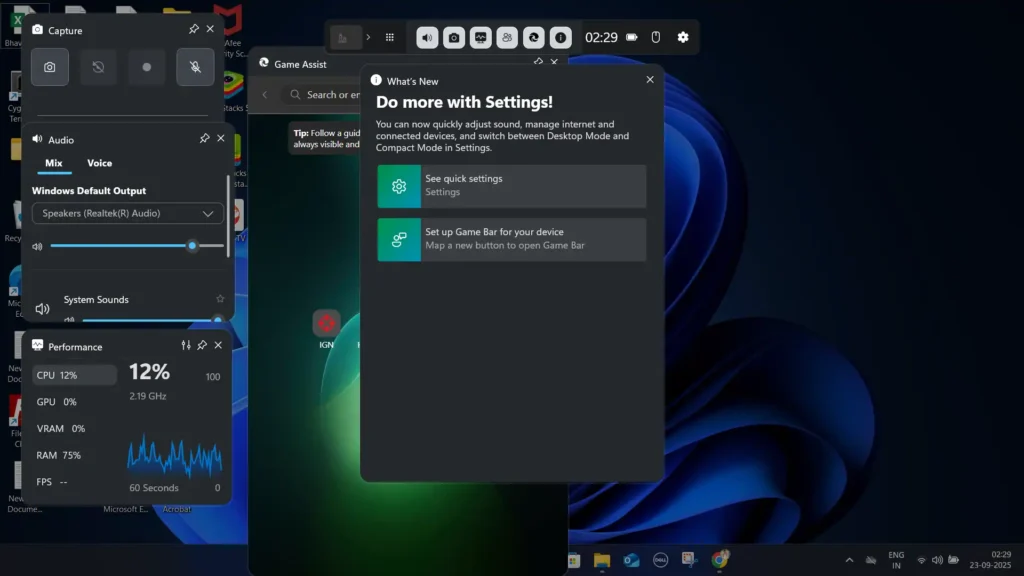The width and height of the screenshot is (1024, 576).
Task: Open the Dell app from the taskbar
Action: [660, 560]
